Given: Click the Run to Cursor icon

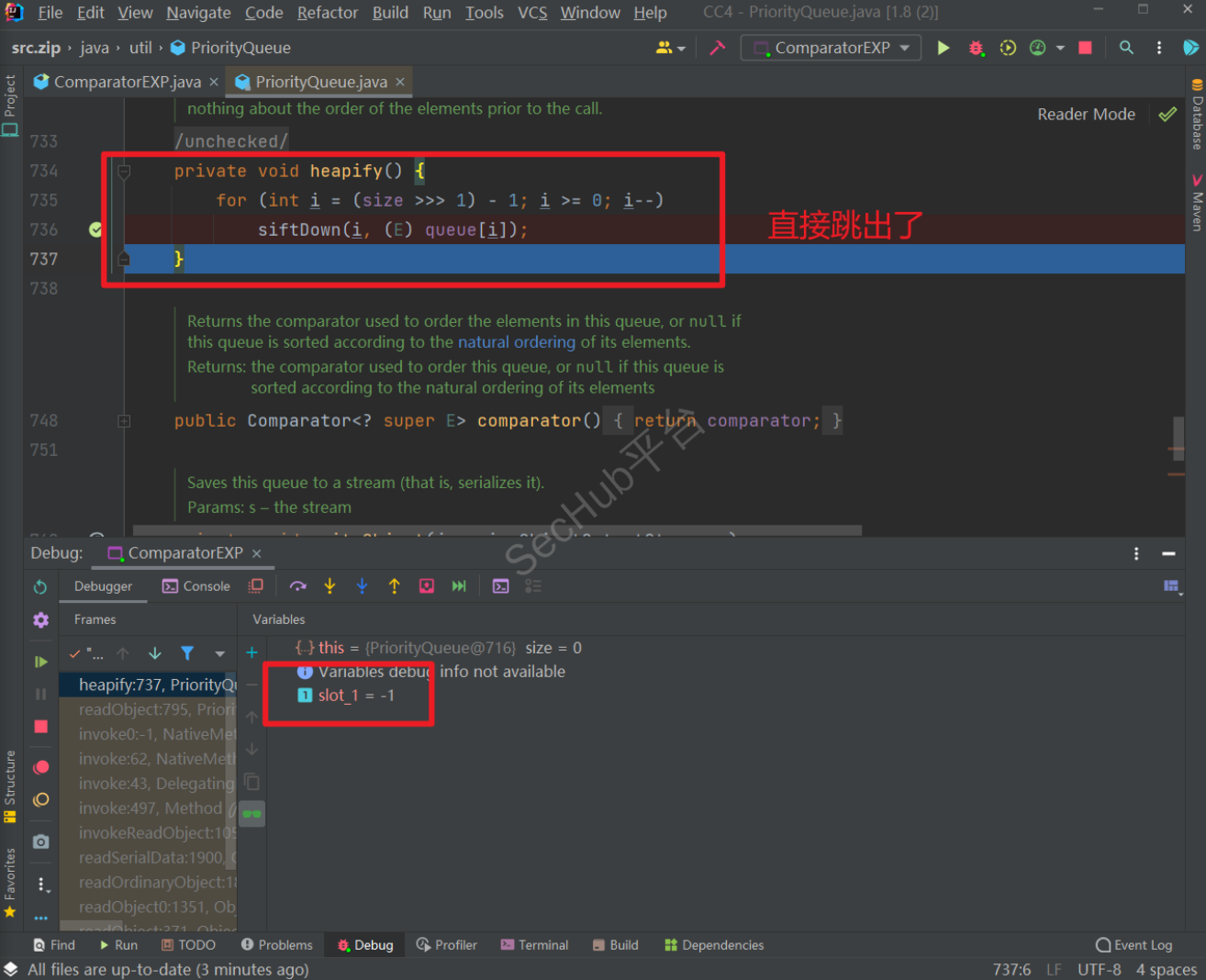Looking at the screenshot, I should (x=459, y=586).
